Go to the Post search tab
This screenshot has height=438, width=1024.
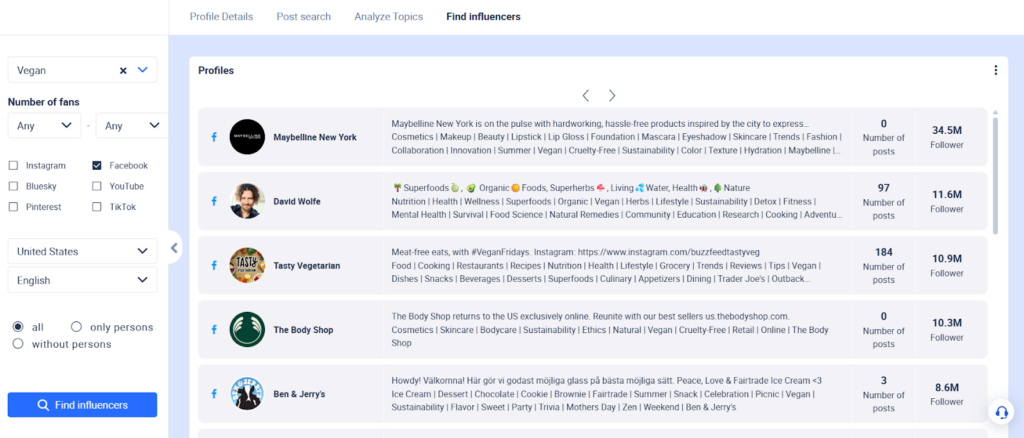pos(303,17)
